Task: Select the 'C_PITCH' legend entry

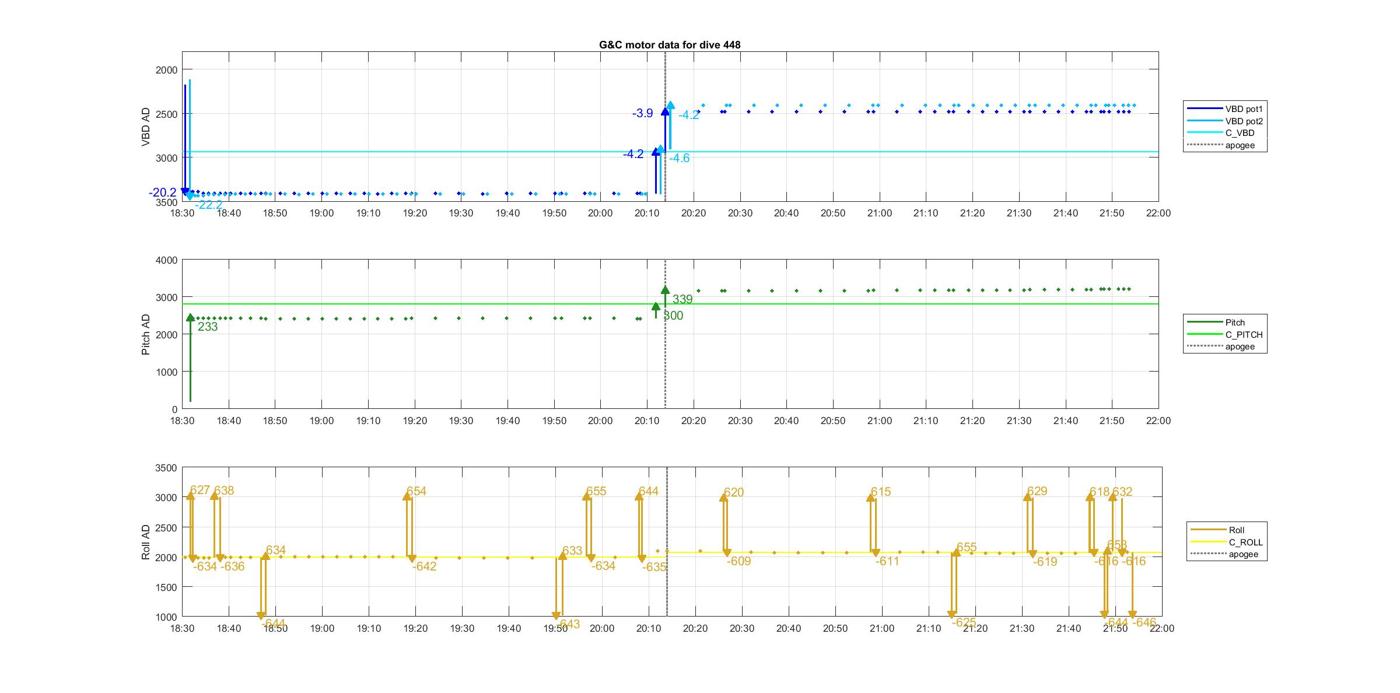Action: 1225,334
